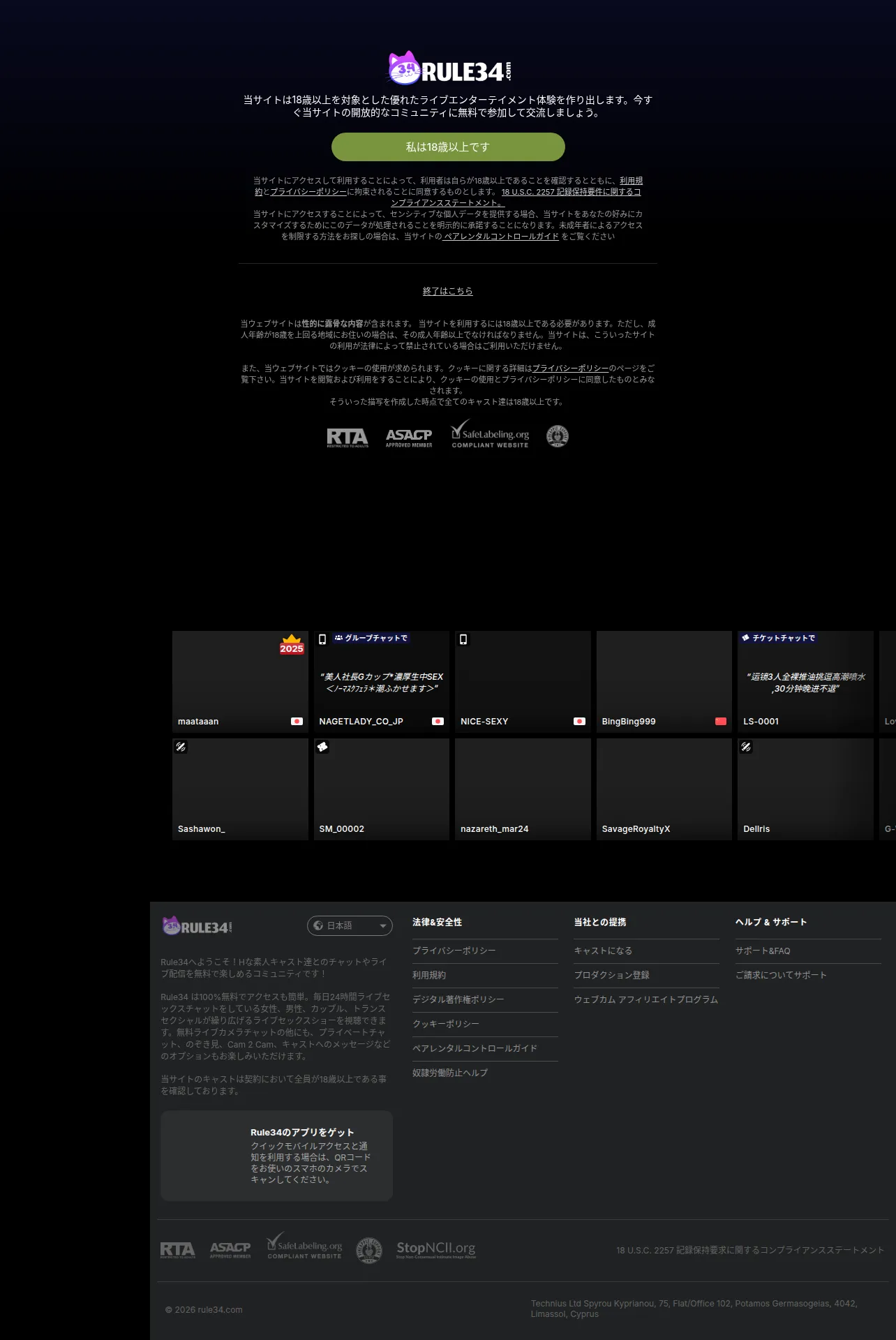
Task: Open the footer ペアレンタルコントロールガイド link
Action: (475, 1048)
